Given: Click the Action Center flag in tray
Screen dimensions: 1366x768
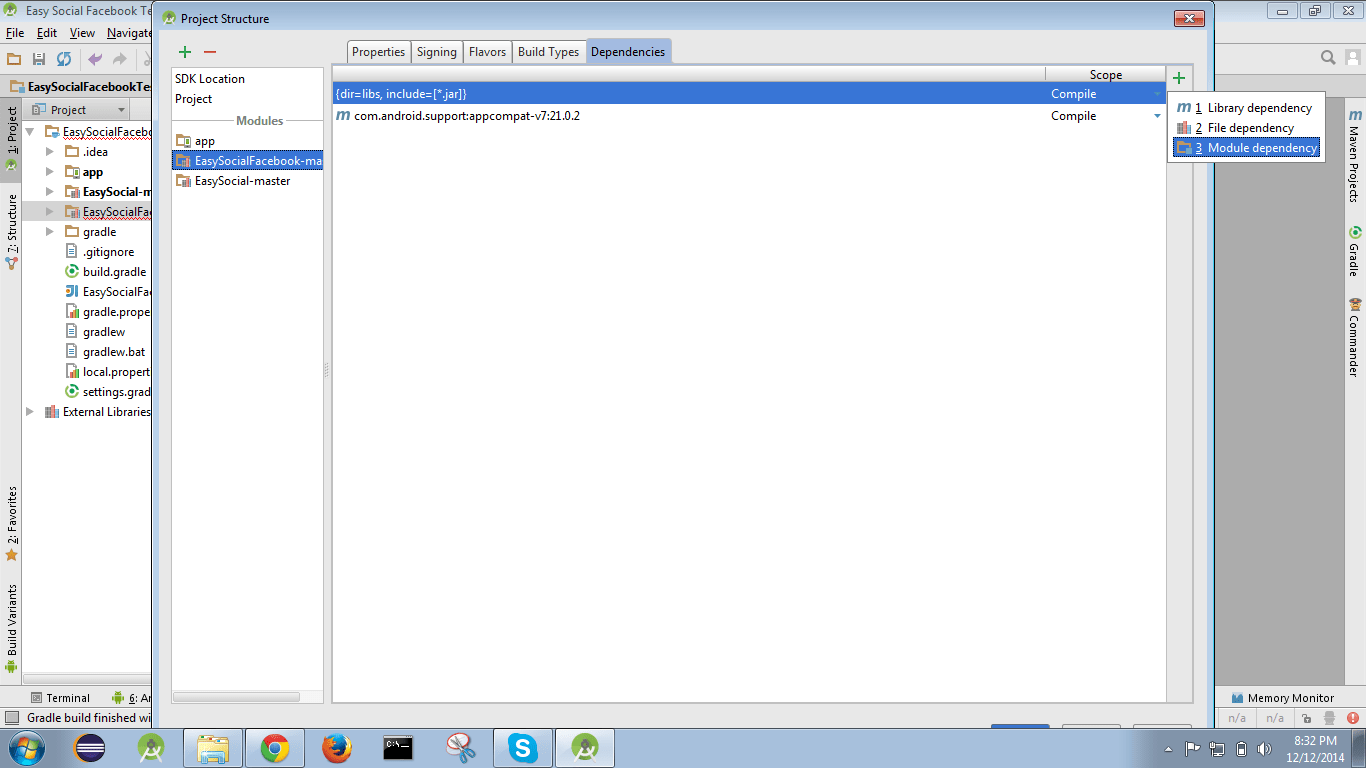Looking at the screenshot, I should 1192,748.
